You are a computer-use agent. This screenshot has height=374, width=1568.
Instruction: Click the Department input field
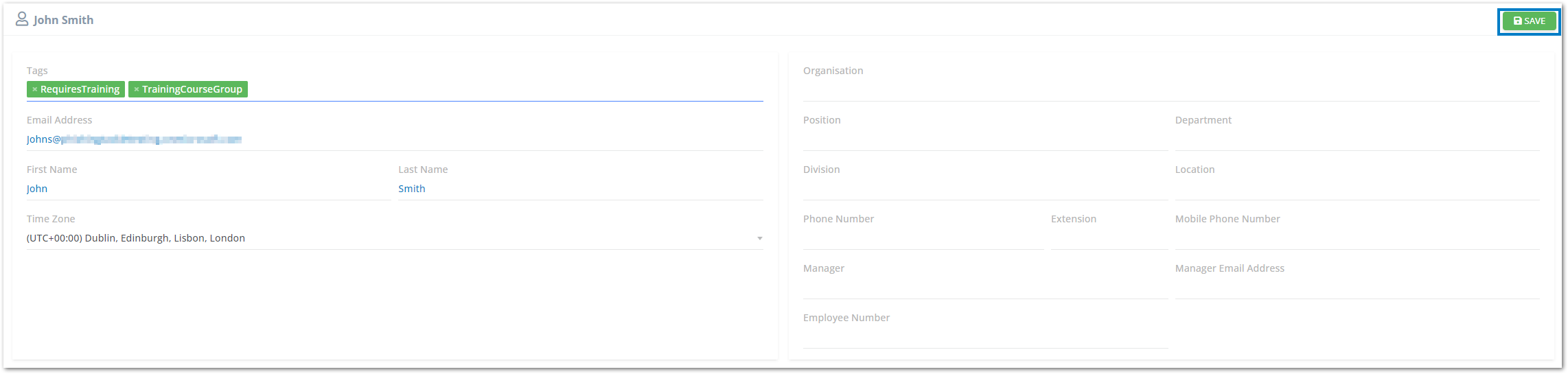1357,139
